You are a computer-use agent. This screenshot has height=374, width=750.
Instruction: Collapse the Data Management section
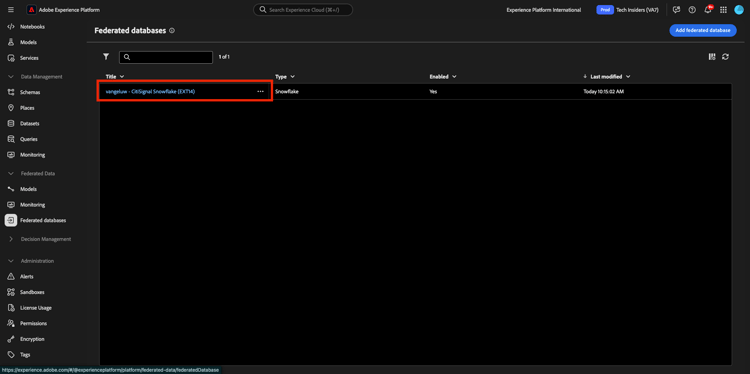pyautogui.click(x=11, y=77)
